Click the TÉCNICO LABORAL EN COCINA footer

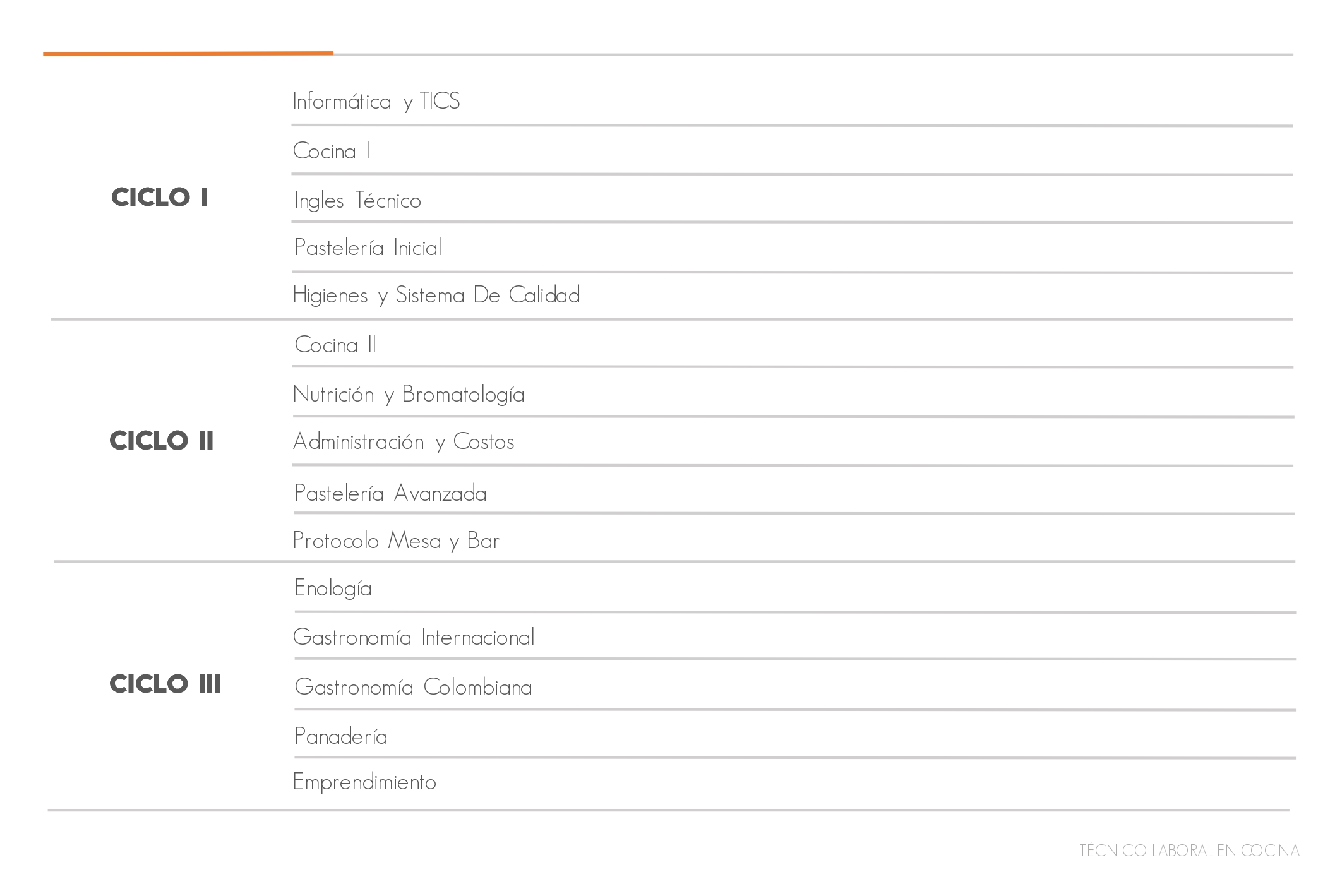[1189, 851]
